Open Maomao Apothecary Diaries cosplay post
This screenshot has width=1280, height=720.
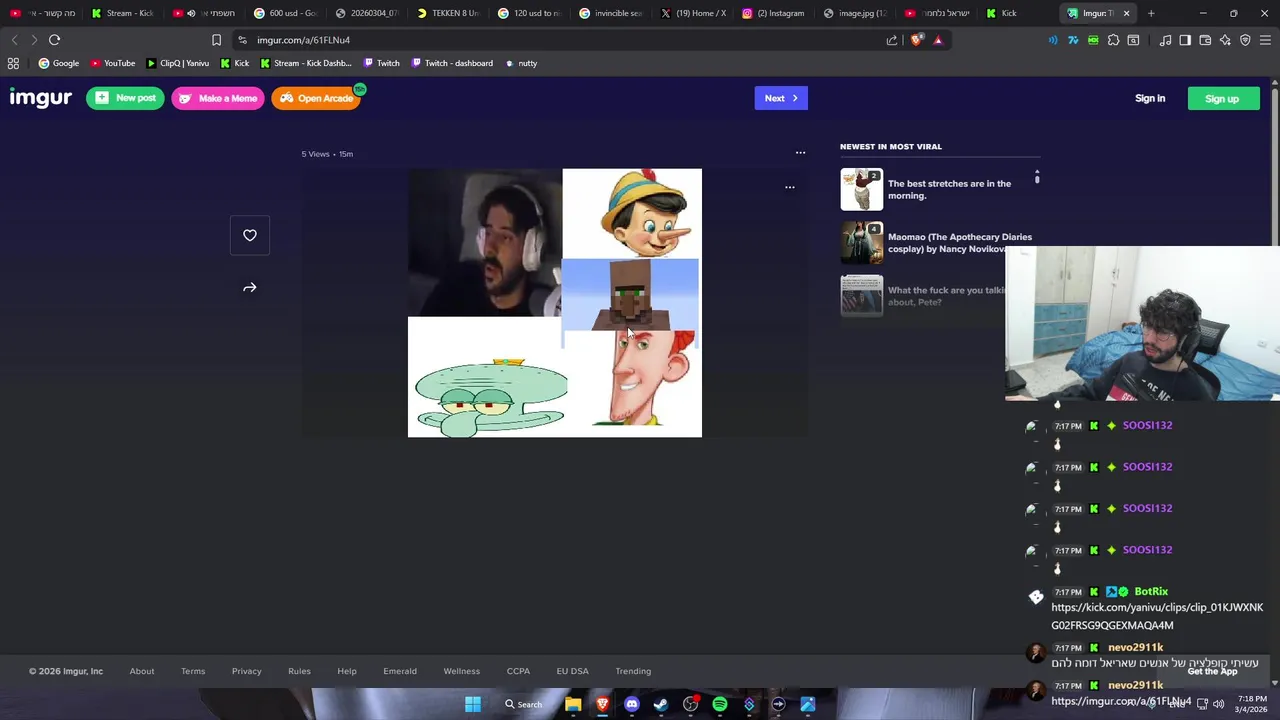point(938,243)
